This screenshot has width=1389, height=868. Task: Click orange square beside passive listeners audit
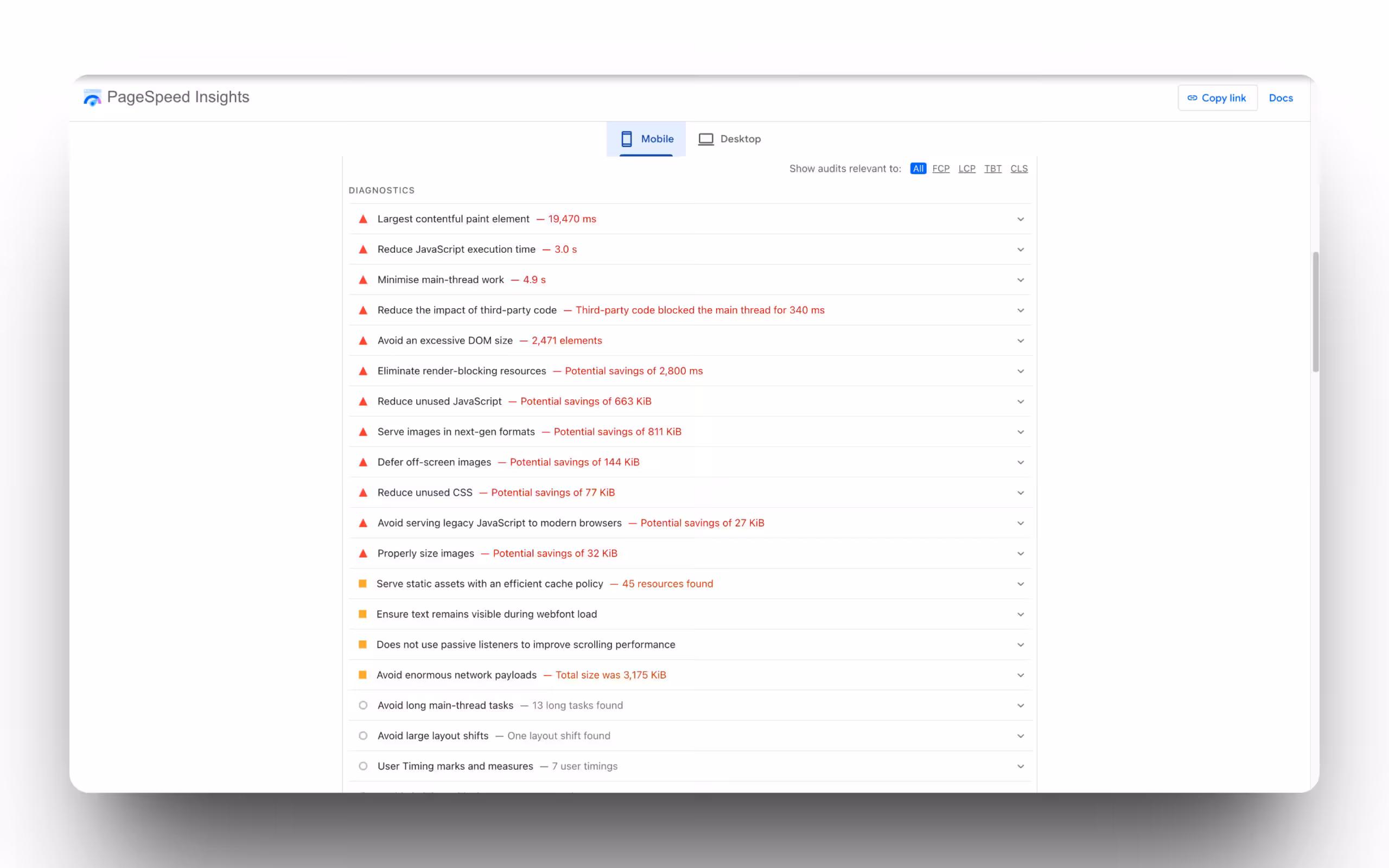coord(363,644)
